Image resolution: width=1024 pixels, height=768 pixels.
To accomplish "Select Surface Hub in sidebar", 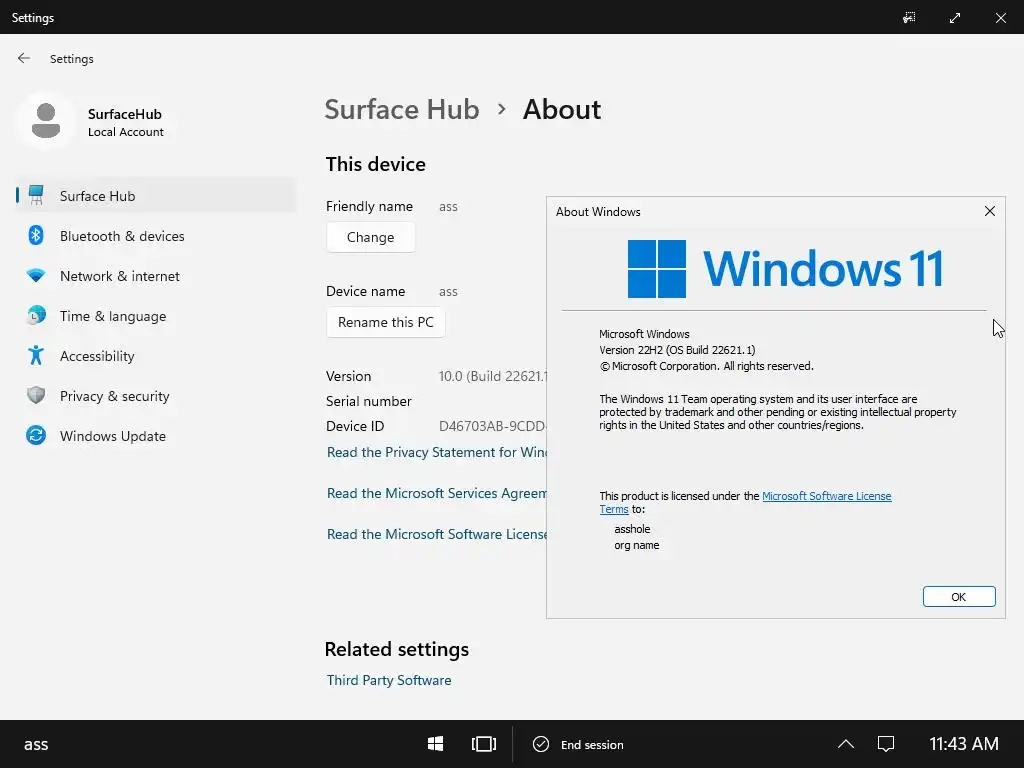I will (x=156, y=196).
